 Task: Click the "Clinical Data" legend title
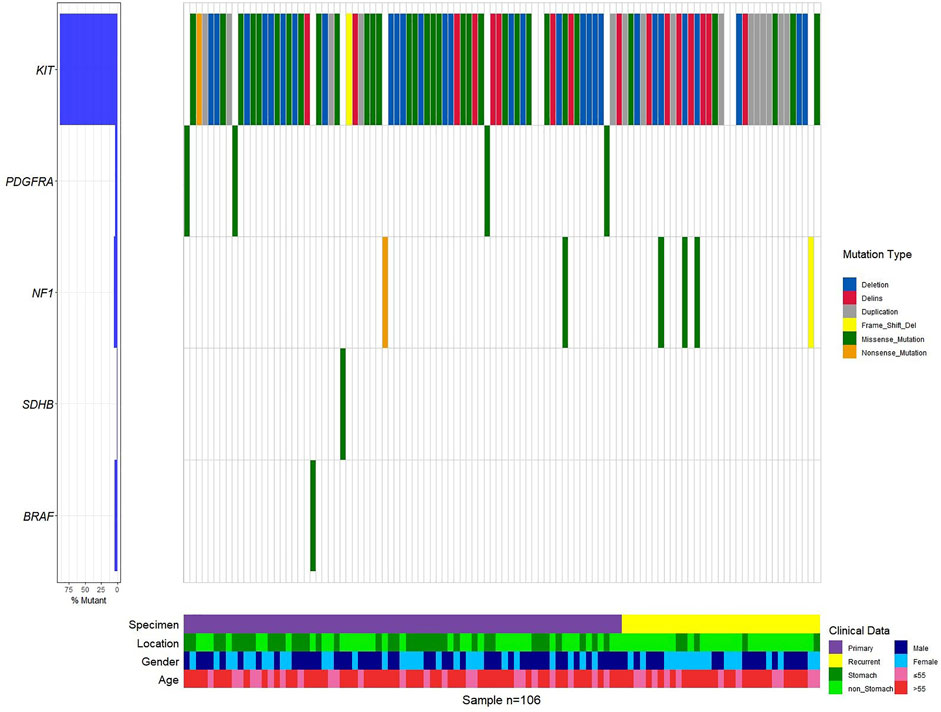coord(859,630)
